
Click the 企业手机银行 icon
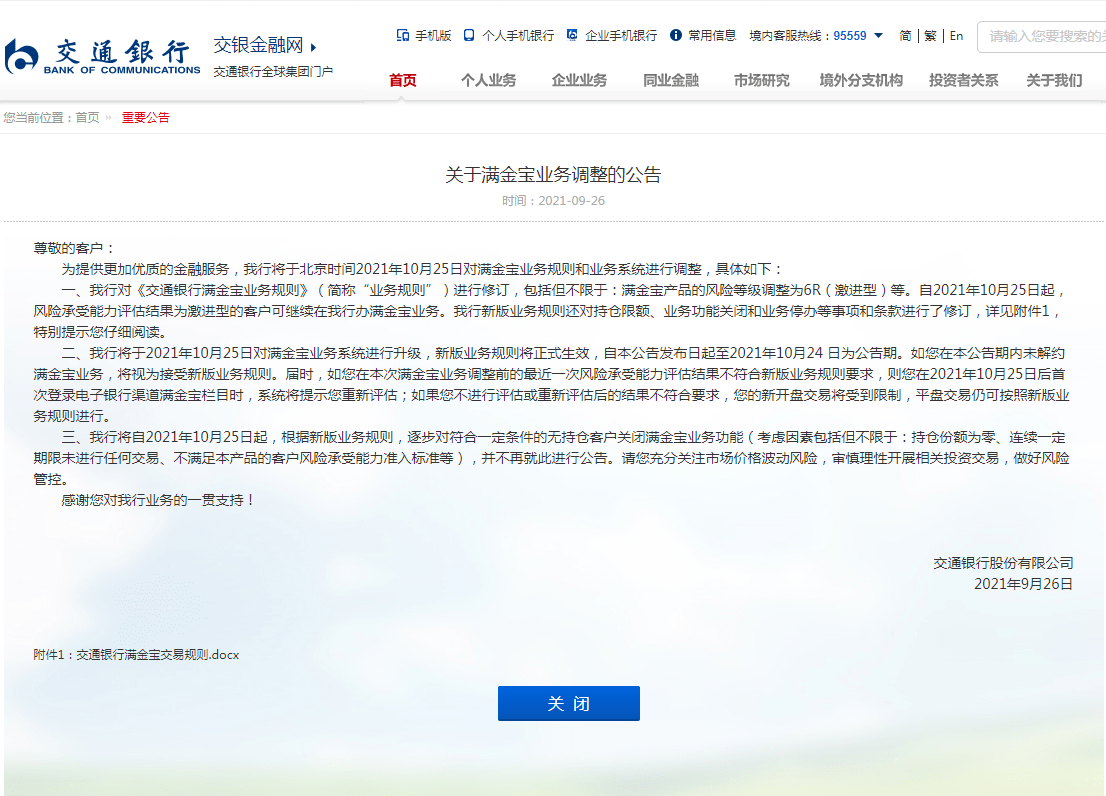[x=572, y=35]
